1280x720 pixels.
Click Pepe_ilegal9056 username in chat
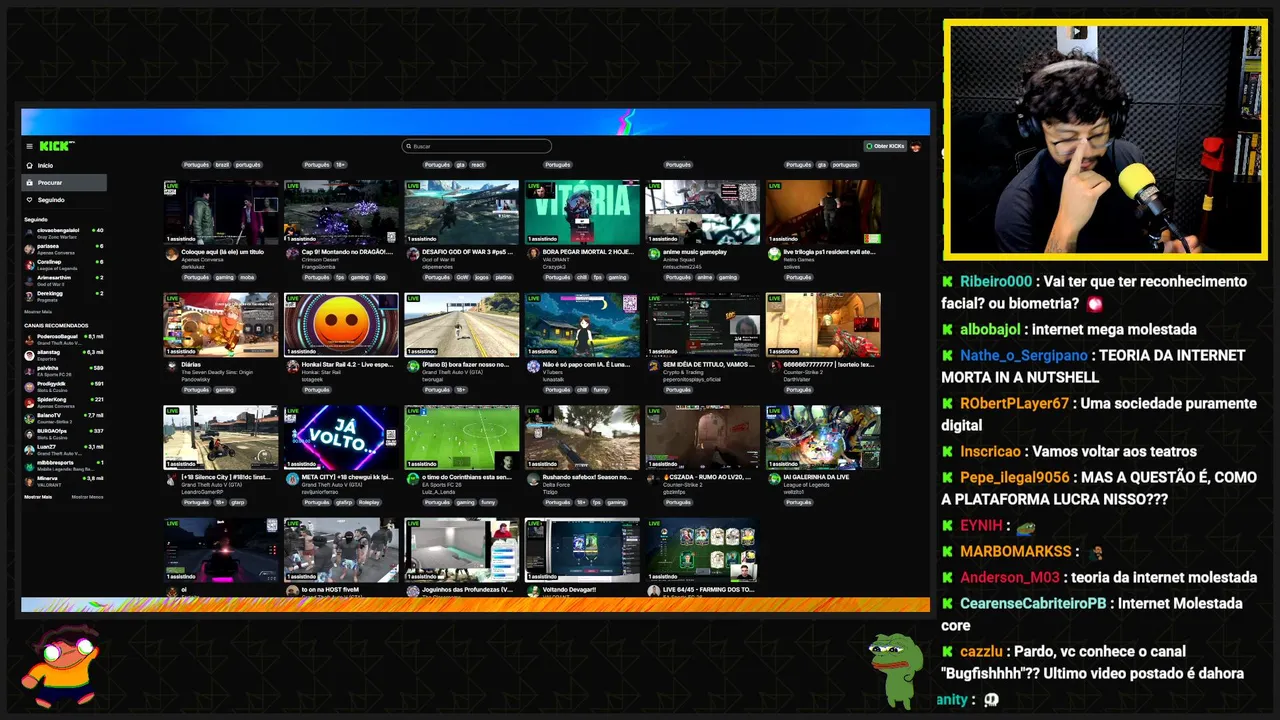pyautogui.click(x=1015, y=478)
